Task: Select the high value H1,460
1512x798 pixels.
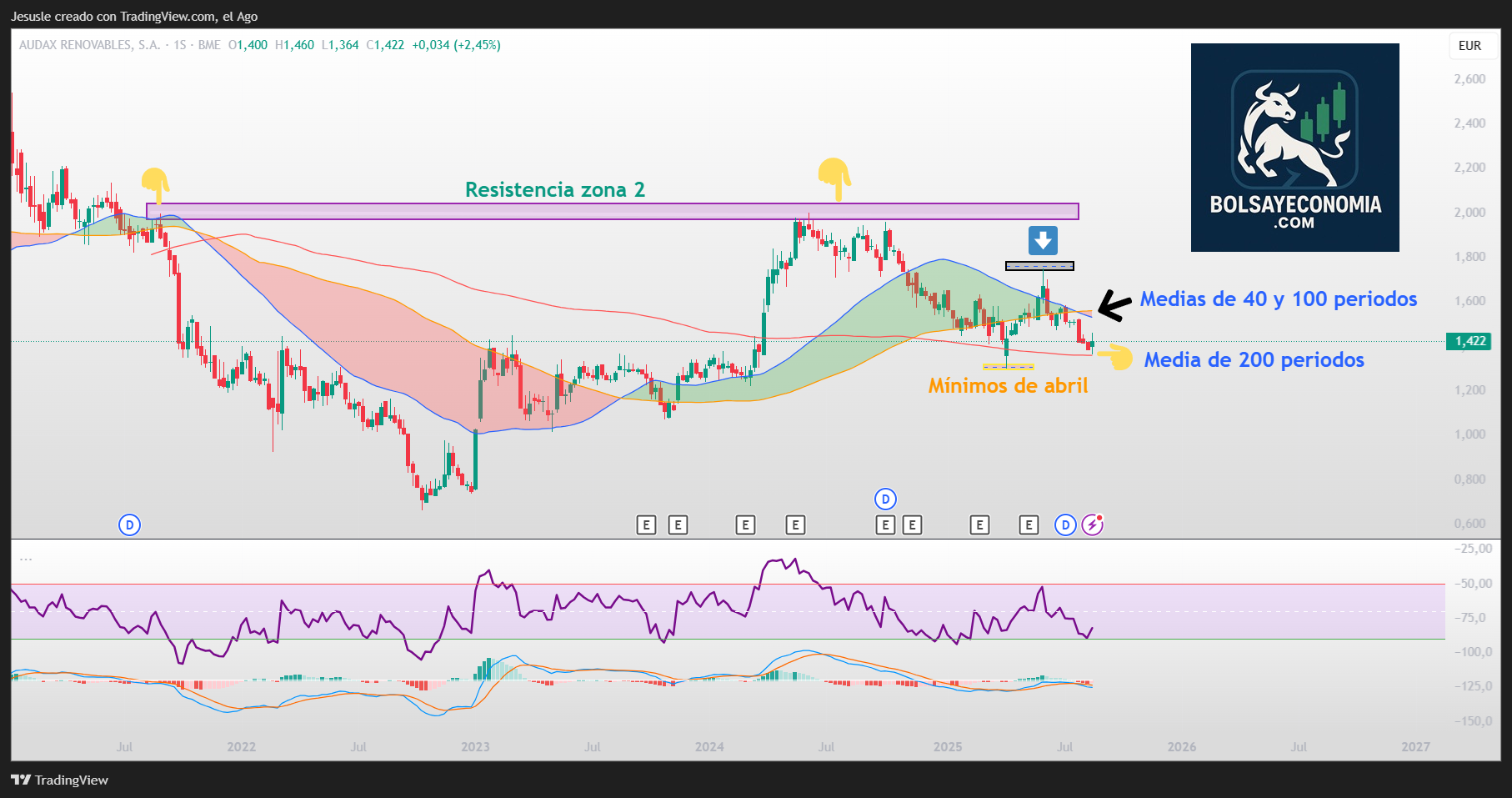Action: (295, 45)
